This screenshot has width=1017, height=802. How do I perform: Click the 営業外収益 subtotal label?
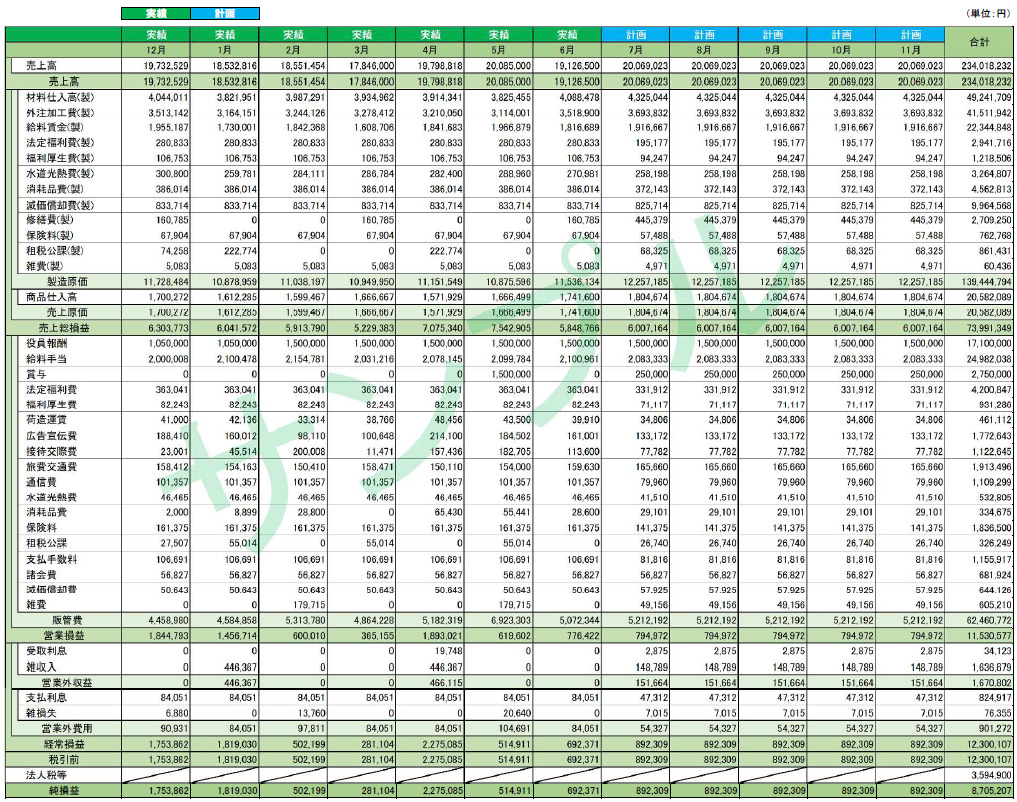(x=67, y=682)
